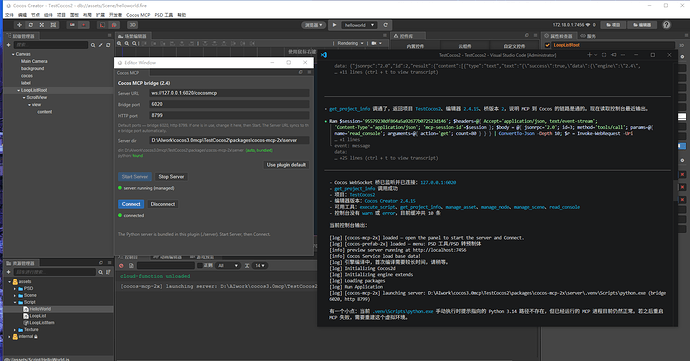The width and height of the screenshot is (690, 361).
Task: Click the add node plus icon in hierarchy
Action: point(8,45)
